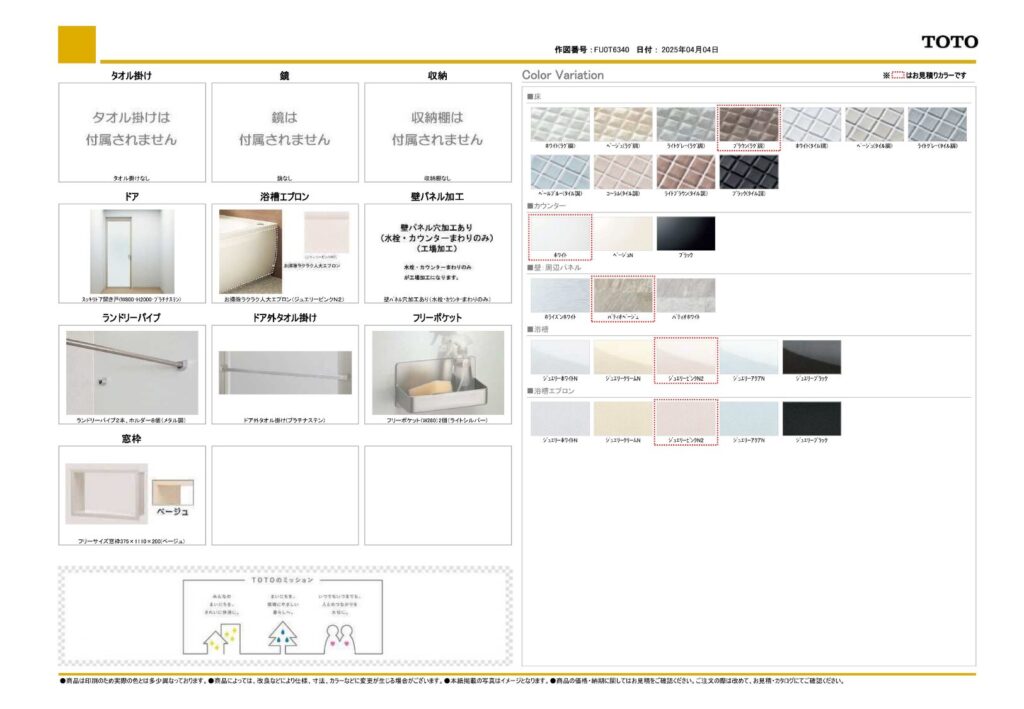Click the tree icon in the TOTO mission banner
Image resolution: width=1024 pixels, height=709 pixels.
coord(282,636)
